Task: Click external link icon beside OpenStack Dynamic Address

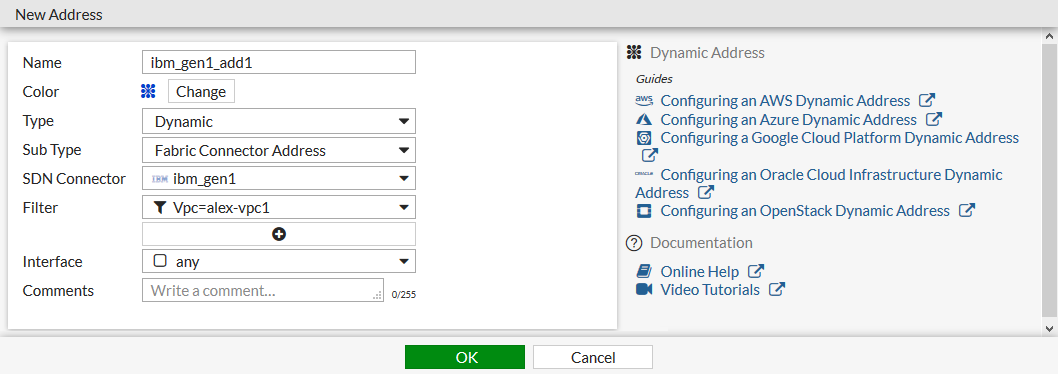Action: 967,211
